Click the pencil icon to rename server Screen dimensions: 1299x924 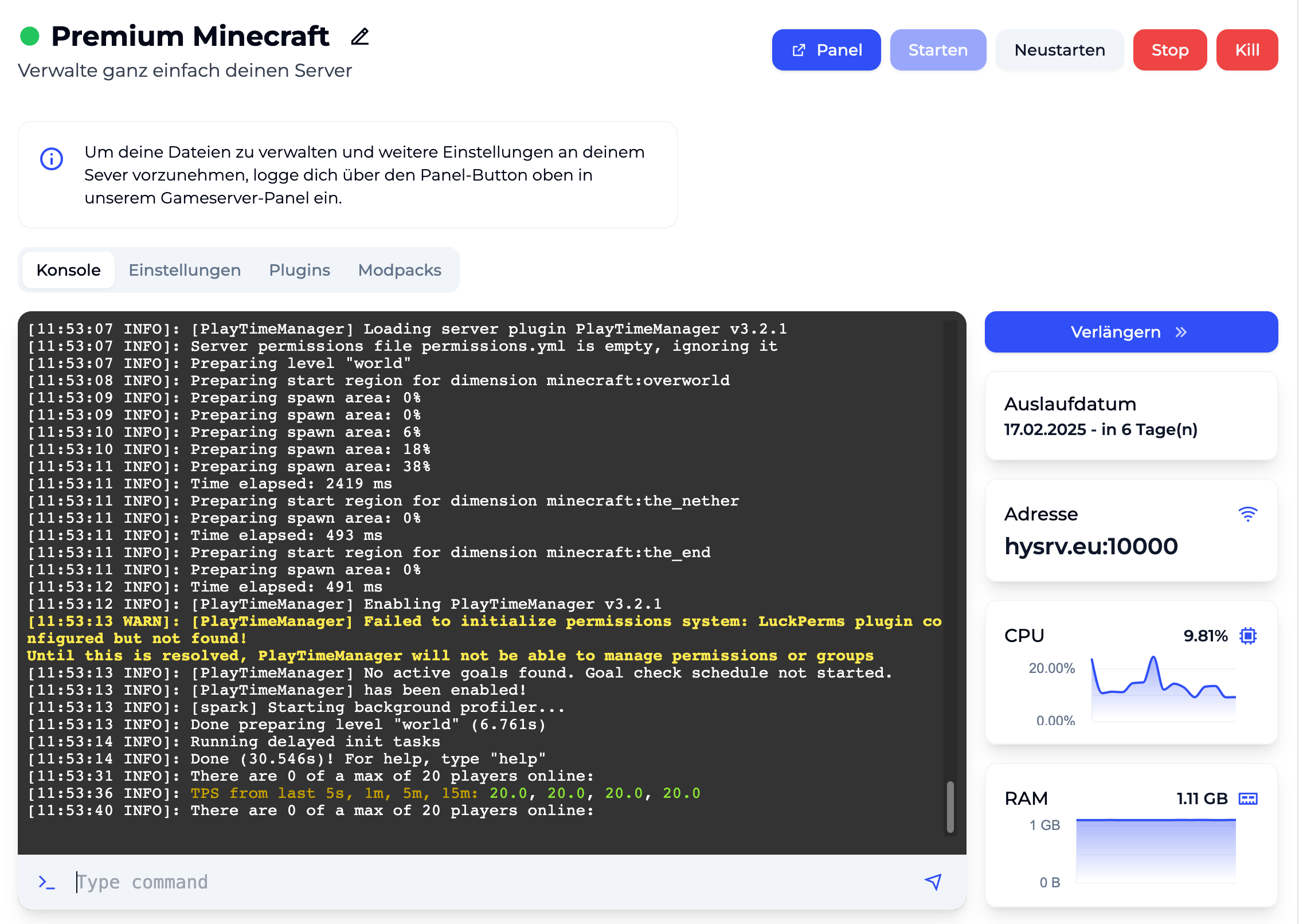360,37
